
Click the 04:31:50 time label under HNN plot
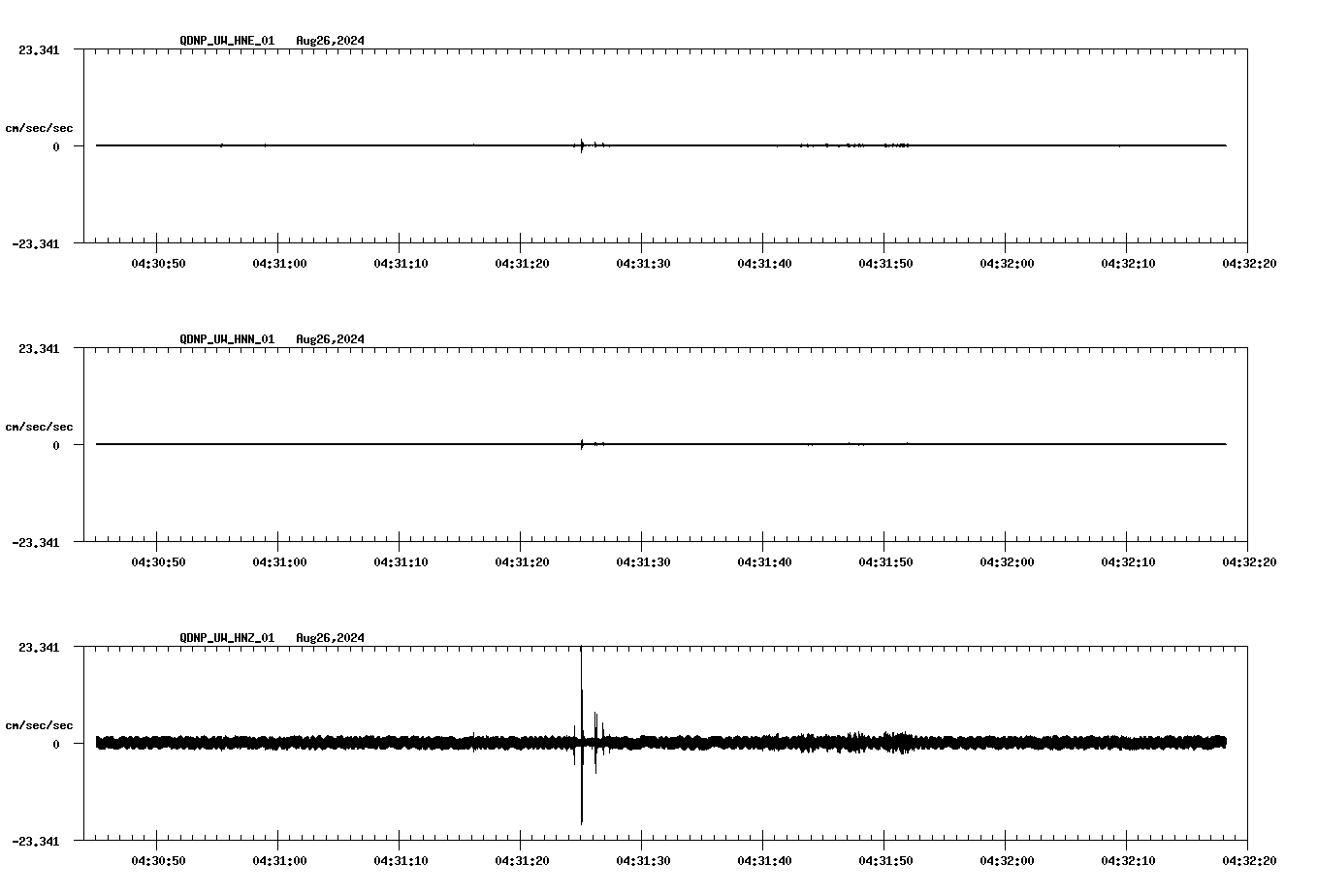pos(885,562)
